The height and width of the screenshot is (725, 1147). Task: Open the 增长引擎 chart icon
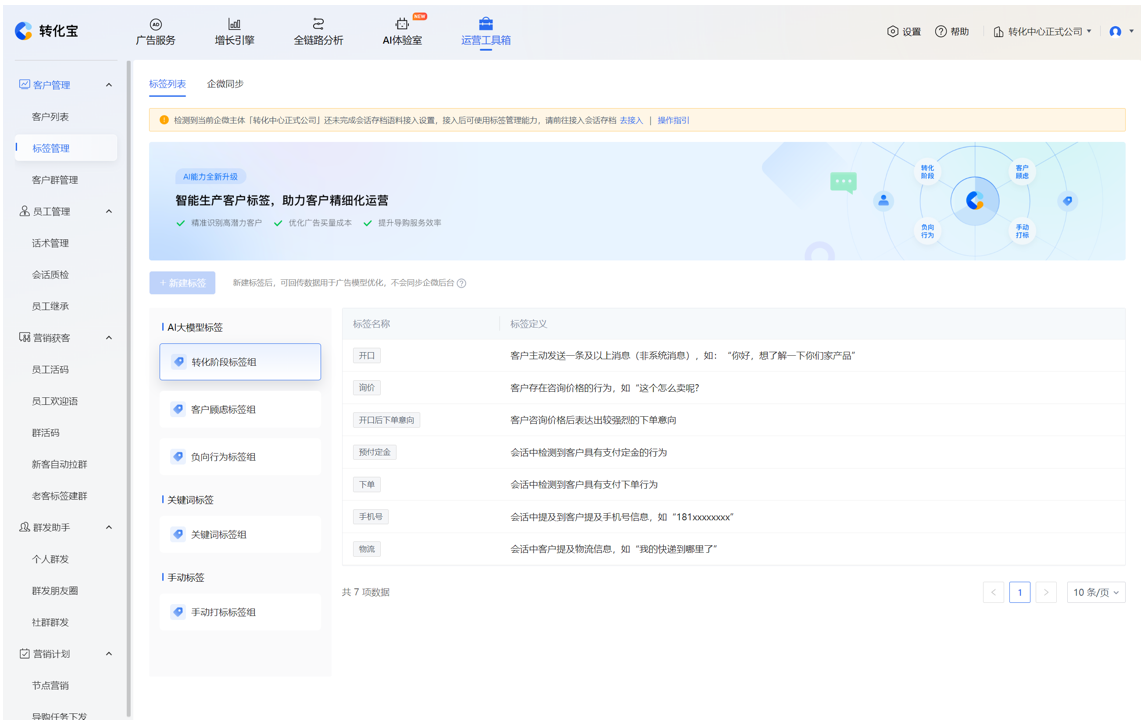tap(234, 24)
